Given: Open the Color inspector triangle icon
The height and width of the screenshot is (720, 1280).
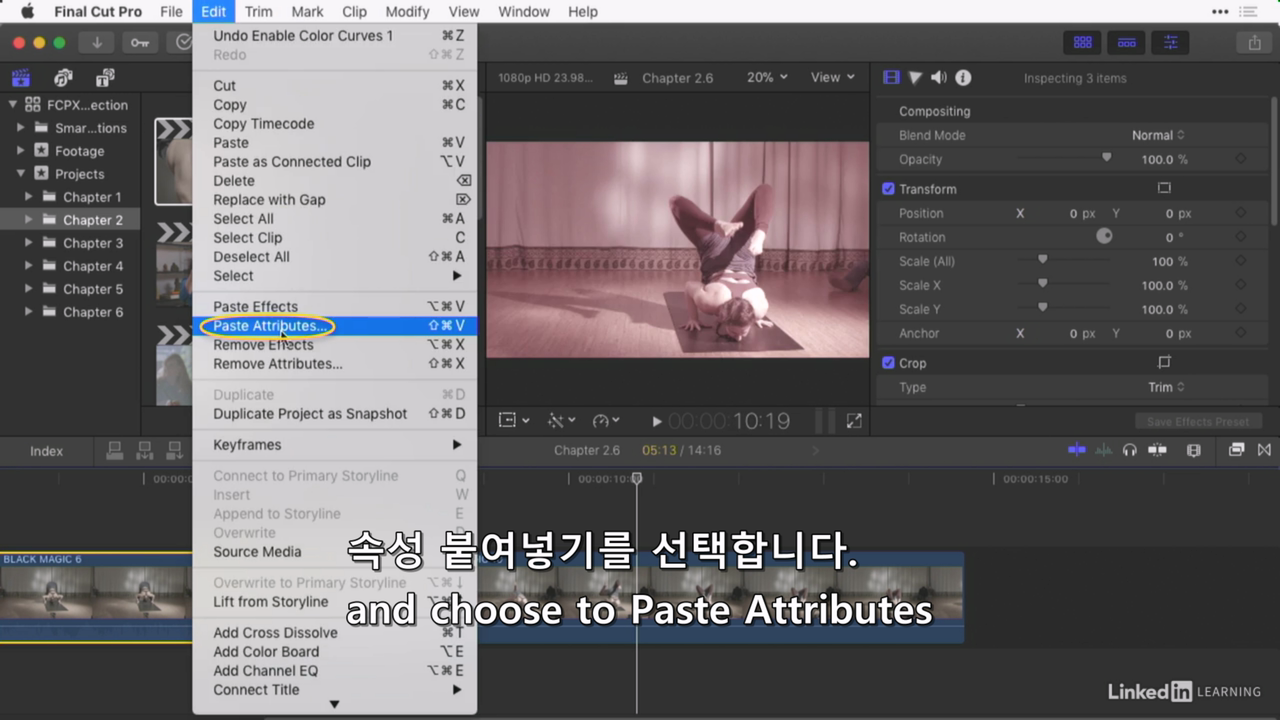Looking at the screenshot, I should tap(915, 78).
